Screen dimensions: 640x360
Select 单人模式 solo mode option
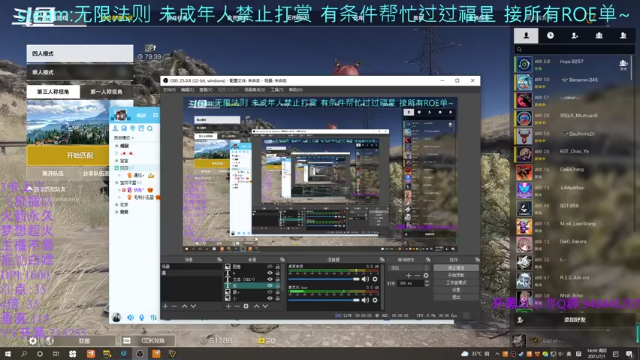[x=80, y=72]
